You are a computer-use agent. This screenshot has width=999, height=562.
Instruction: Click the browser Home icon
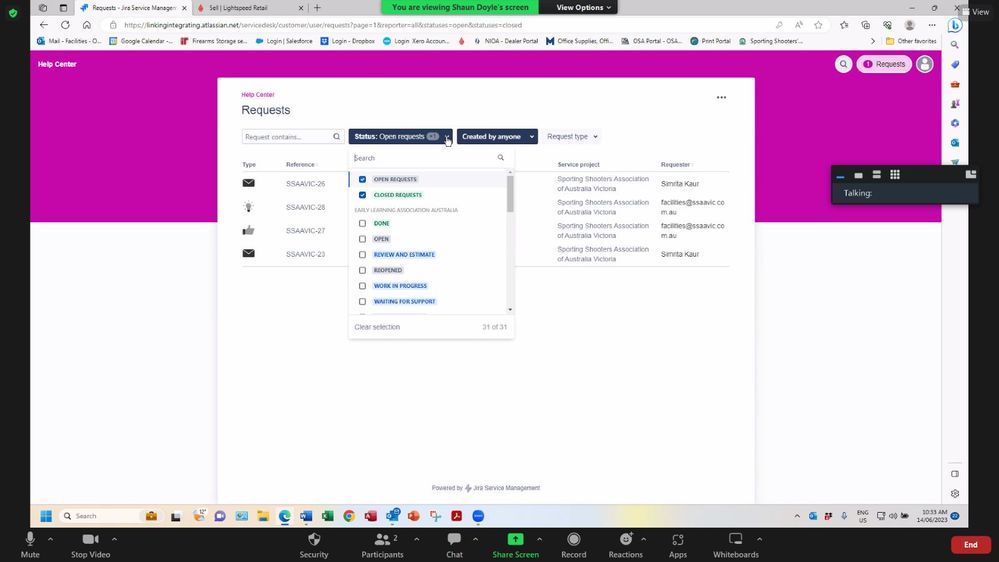[x=87, y=25]
